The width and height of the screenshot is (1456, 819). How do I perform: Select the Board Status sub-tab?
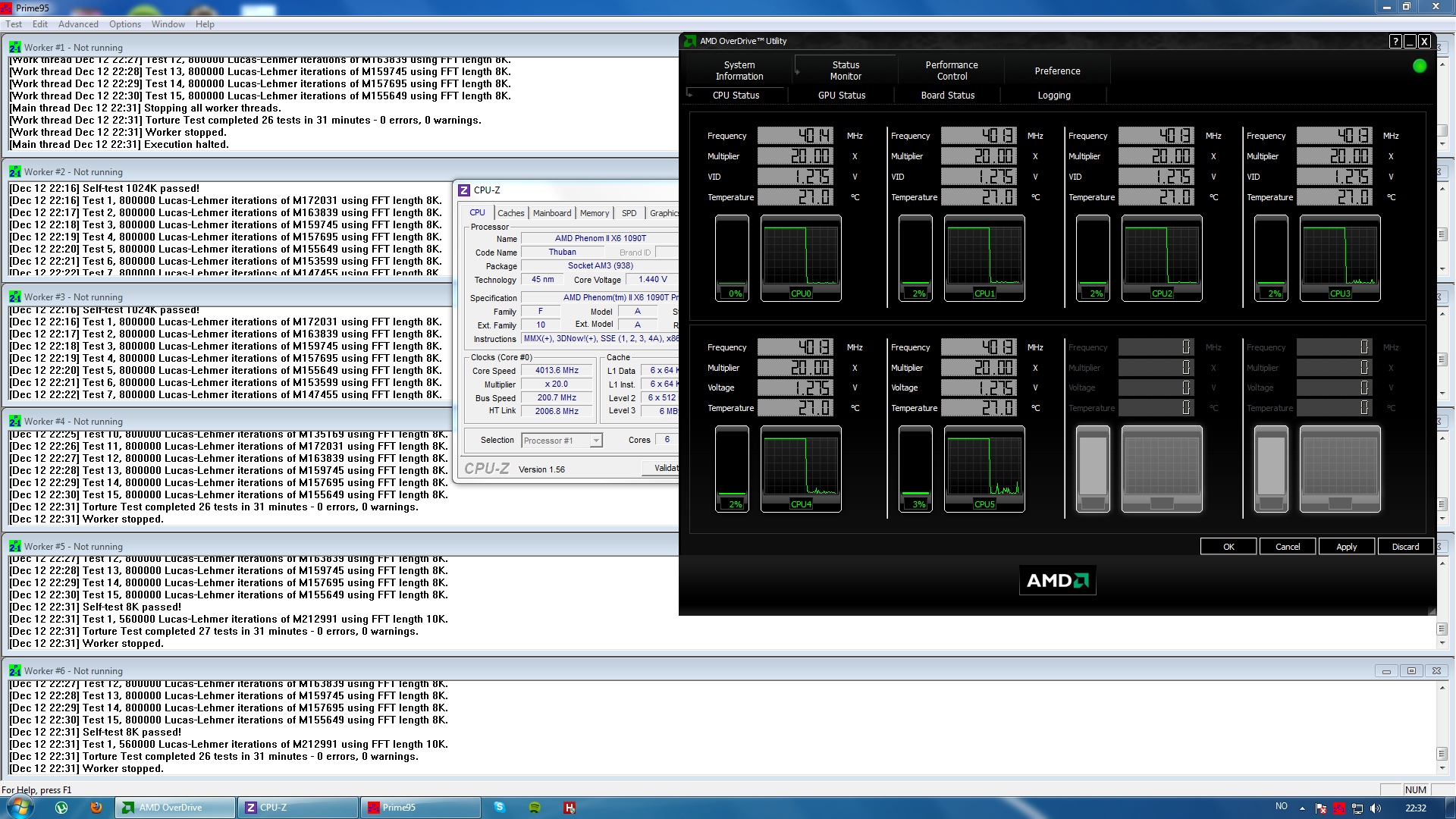click(948, 96)
